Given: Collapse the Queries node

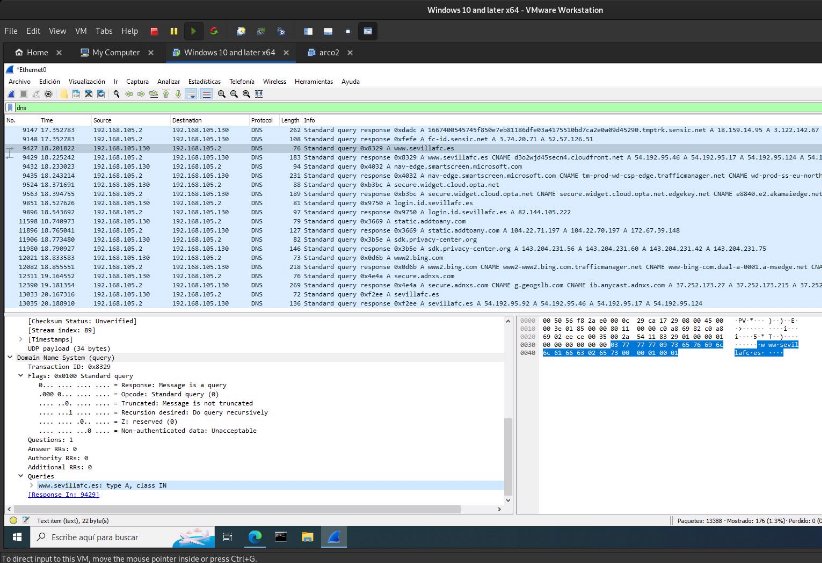Looking at the screenshot, I should 20,476.
